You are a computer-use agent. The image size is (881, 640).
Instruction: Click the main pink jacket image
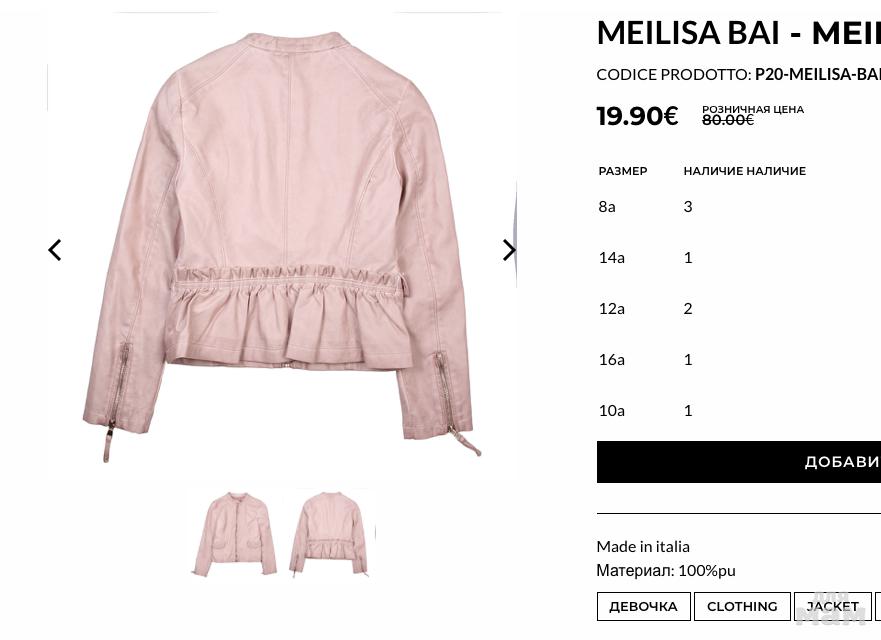(281, 246)
